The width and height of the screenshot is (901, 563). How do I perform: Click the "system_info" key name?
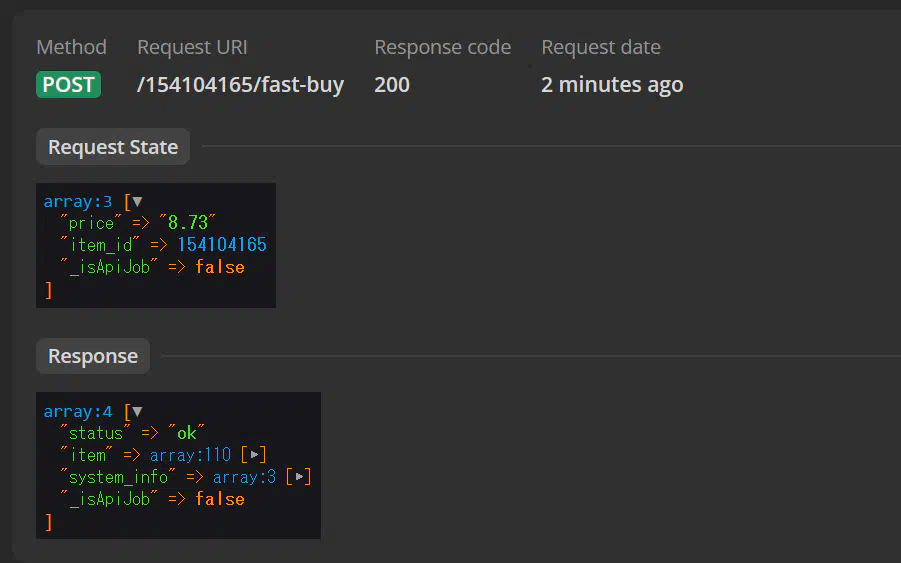pyautogui.click(x=118, y=477)
